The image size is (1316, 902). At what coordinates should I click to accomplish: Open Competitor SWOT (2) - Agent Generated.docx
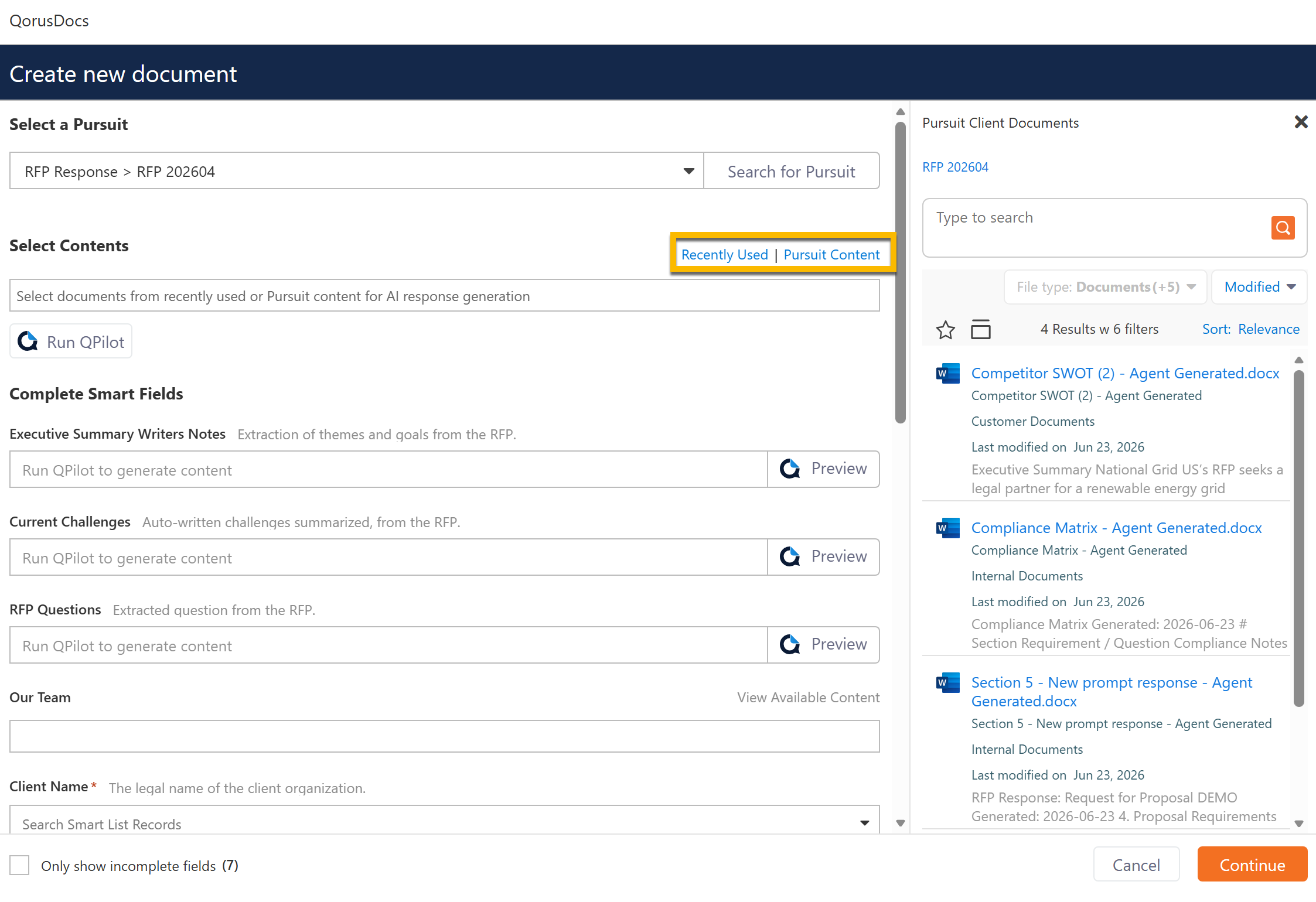[1125, 373]
